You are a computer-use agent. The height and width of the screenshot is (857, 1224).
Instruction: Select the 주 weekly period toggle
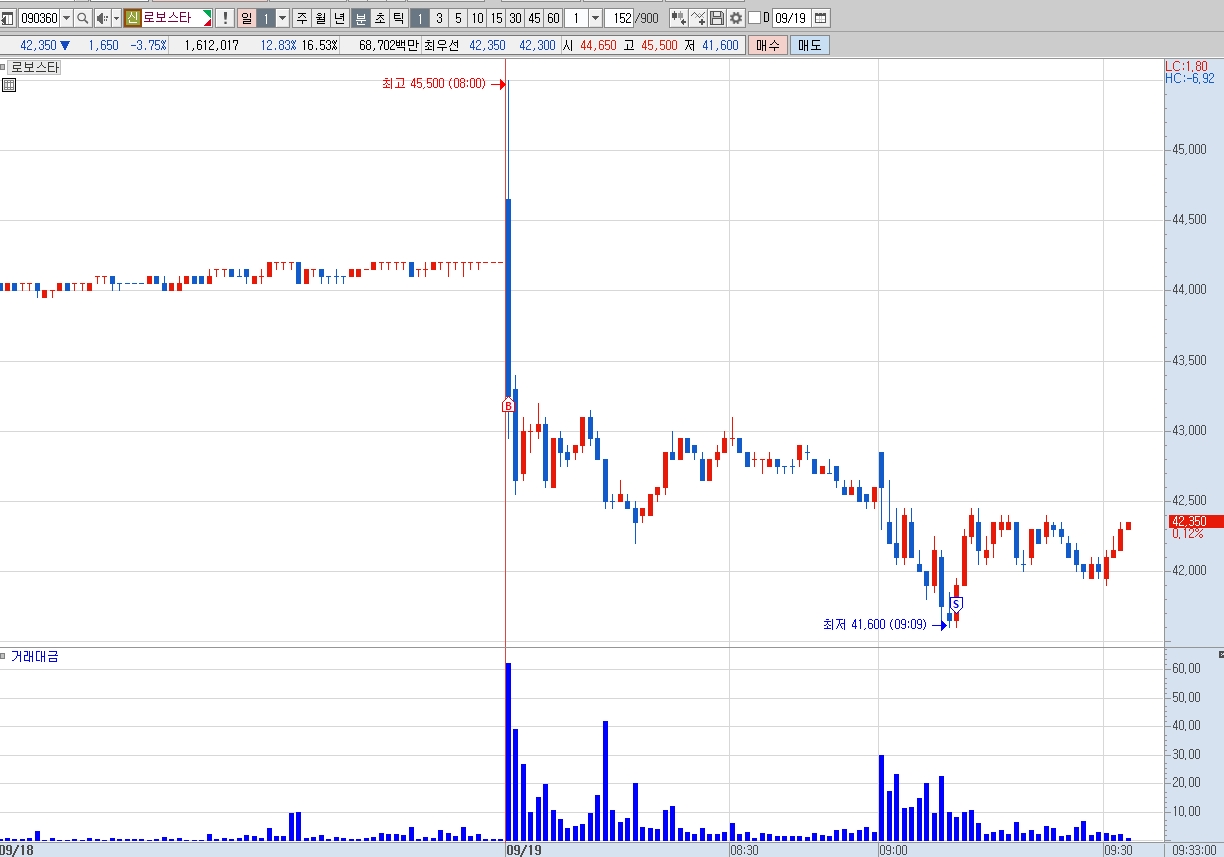(301, 18)
